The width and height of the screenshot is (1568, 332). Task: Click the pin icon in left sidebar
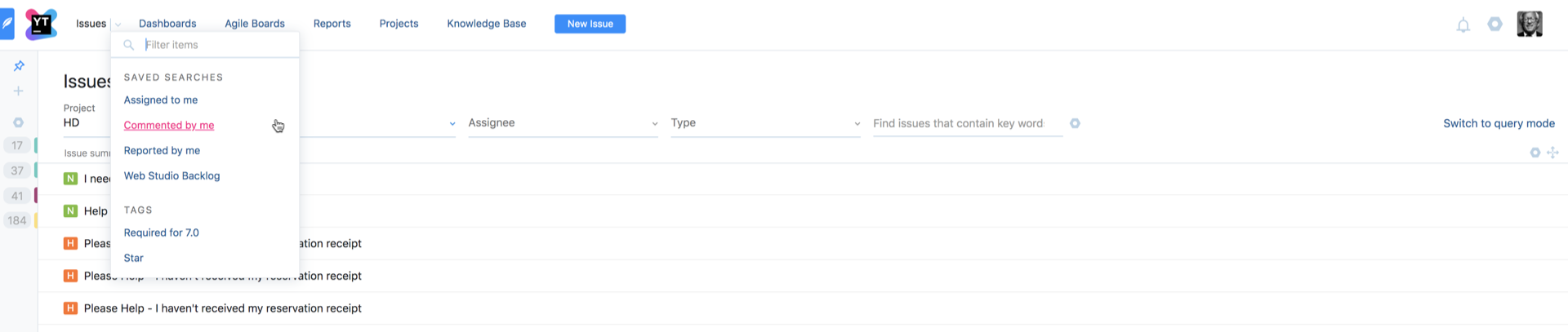point(19,66)
